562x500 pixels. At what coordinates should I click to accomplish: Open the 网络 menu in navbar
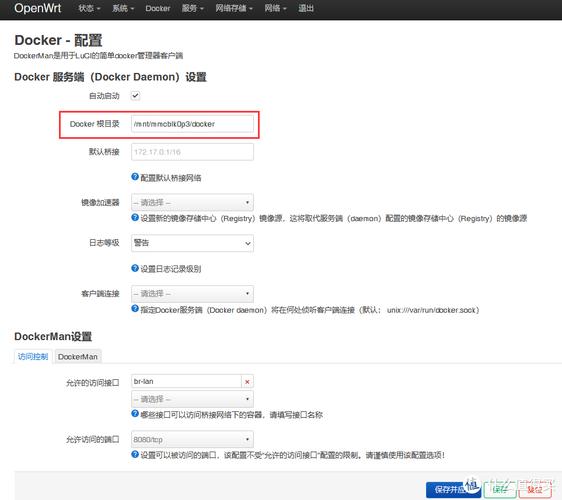(275, 8)
